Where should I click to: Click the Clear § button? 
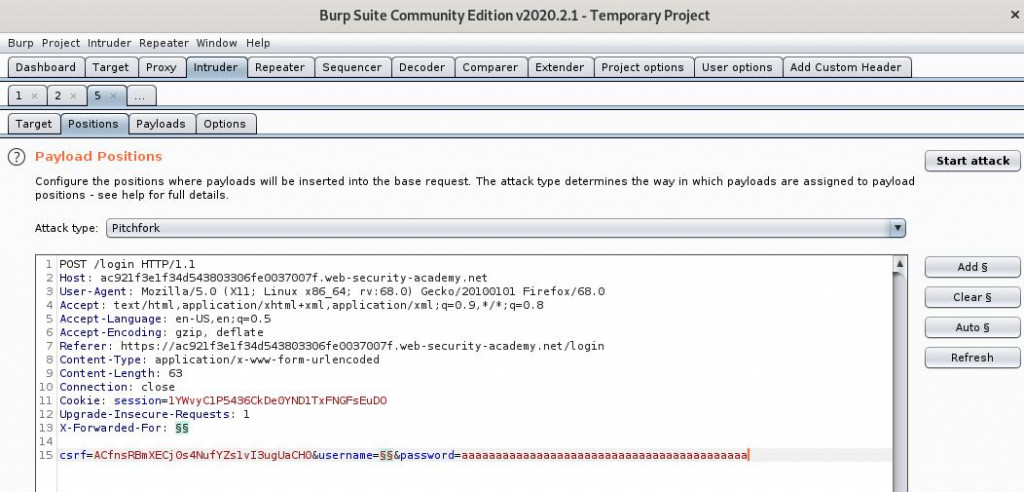tap(972, 297)
